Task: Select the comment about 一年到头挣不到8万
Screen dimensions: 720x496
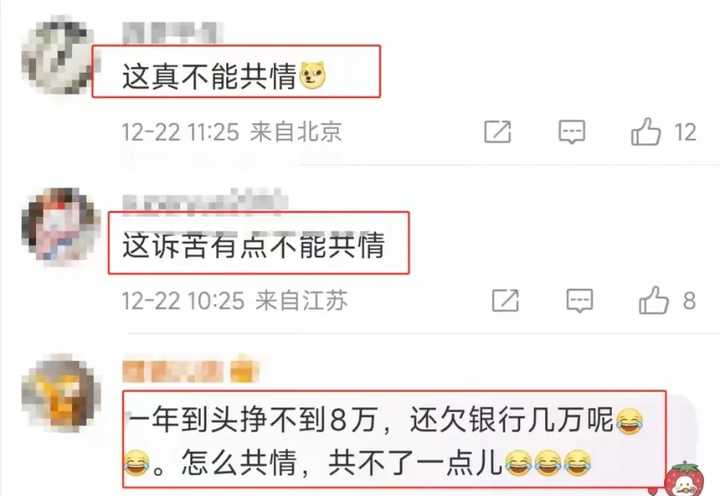Action: (x=384, y=440)
